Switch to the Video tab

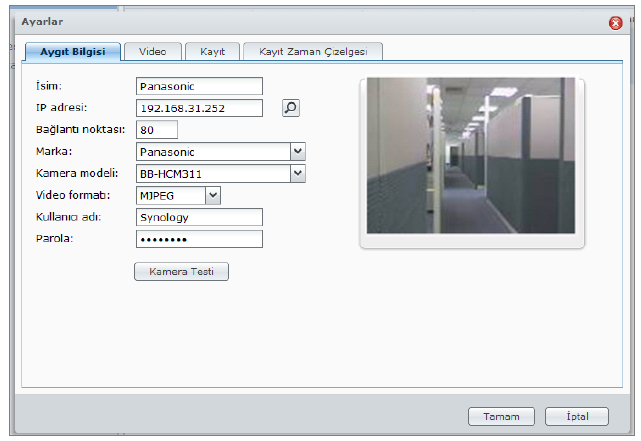coord(153,51)
